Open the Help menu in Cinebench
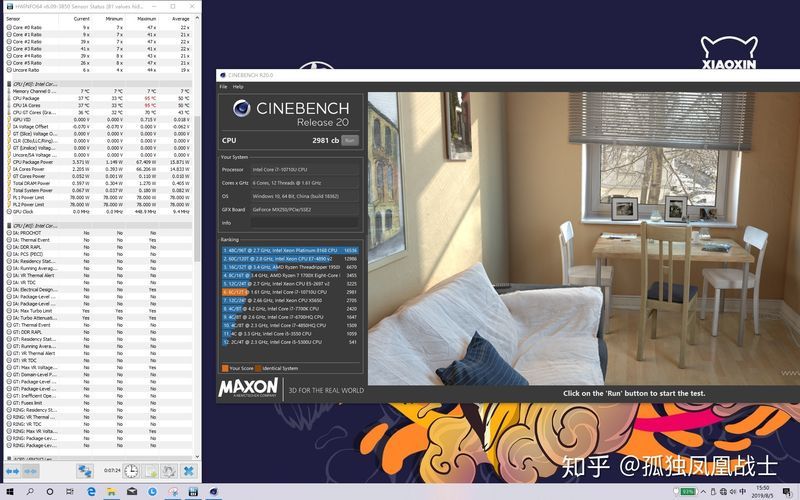Image resolution: width=800 pixels, height=500 pixels. coord(238,87)
